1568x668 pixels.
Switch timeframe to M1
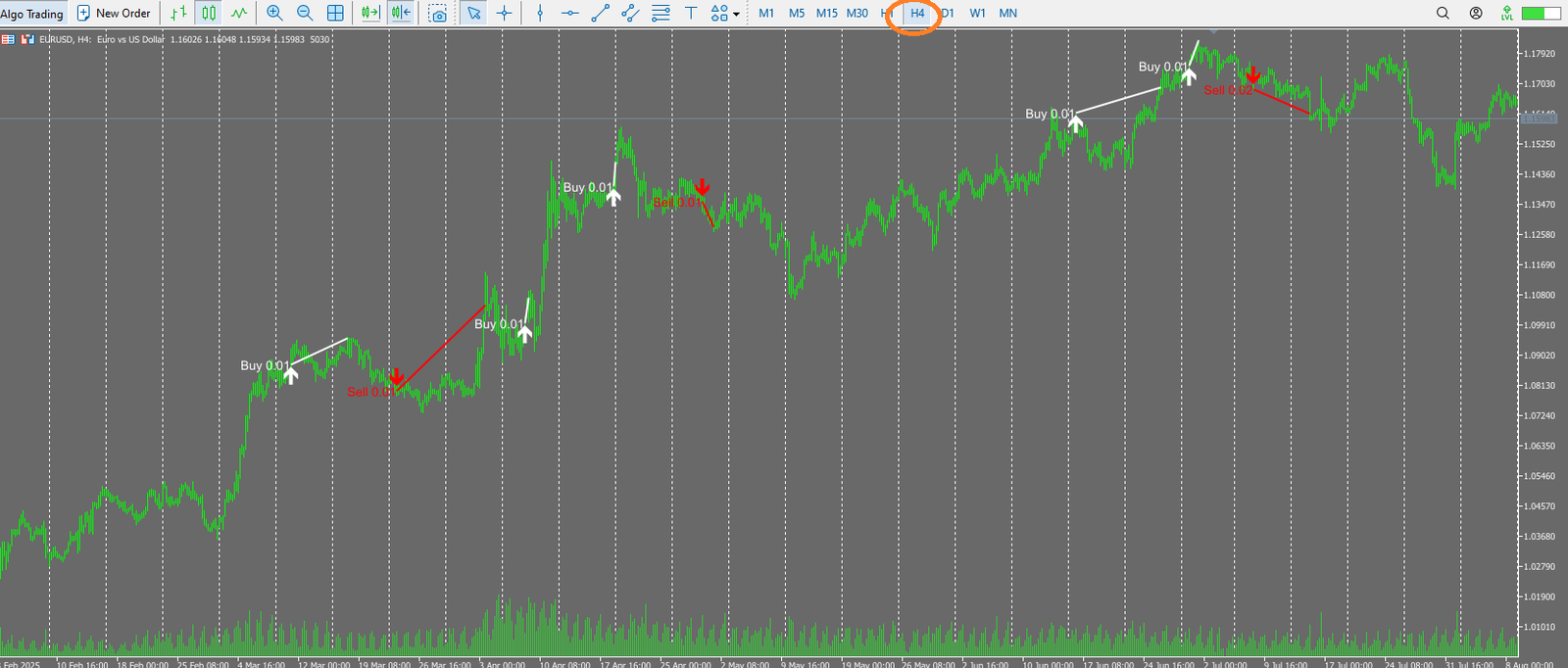pos(766,13)
